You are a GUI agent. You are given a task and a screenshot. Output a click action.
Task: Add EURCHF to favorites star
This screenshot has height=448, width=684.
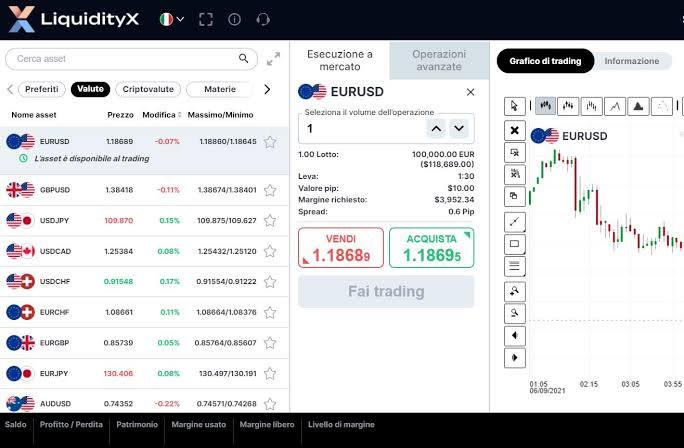(270, 312)
